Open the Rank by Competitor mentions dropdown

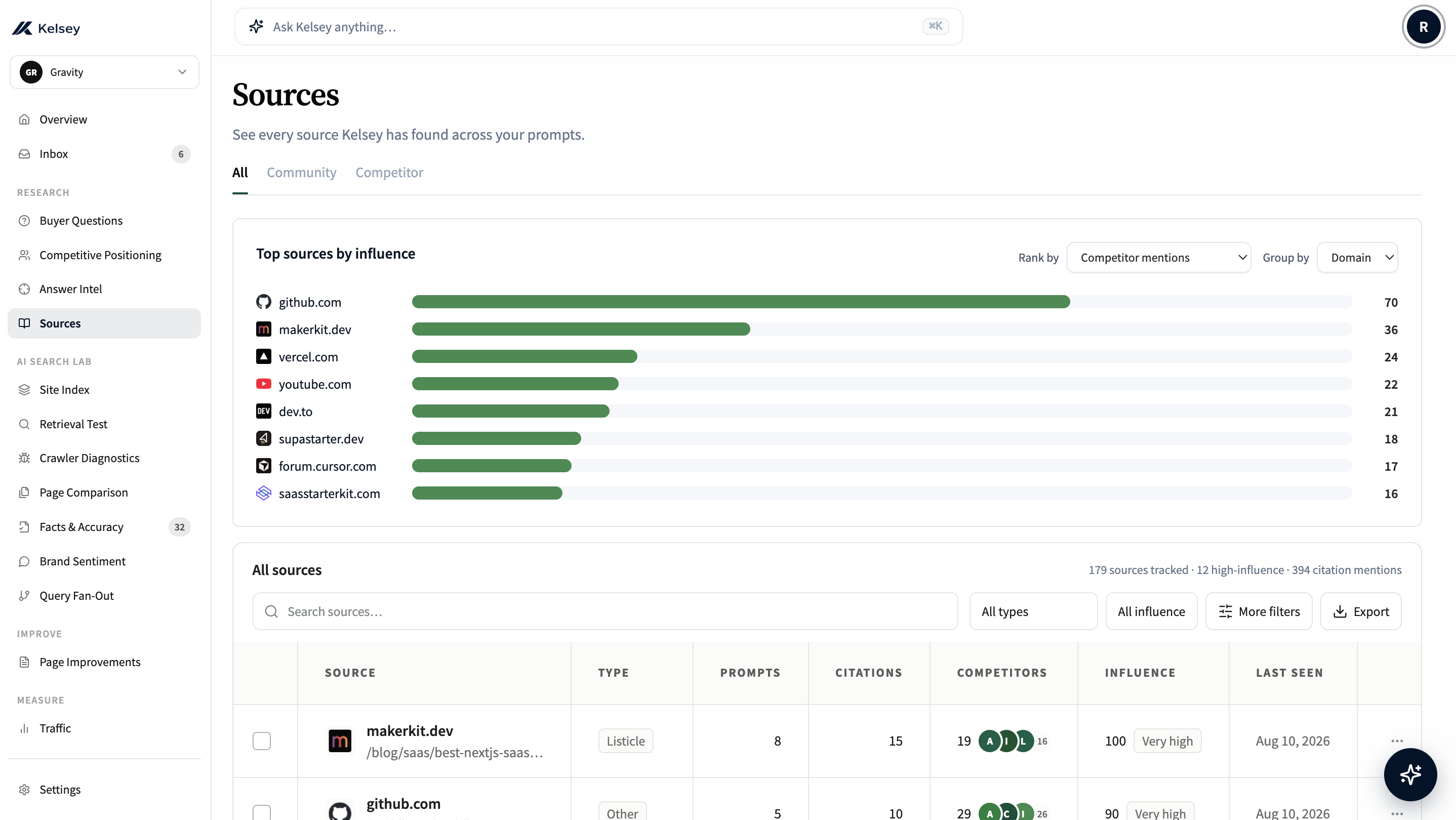point(1159,258)
